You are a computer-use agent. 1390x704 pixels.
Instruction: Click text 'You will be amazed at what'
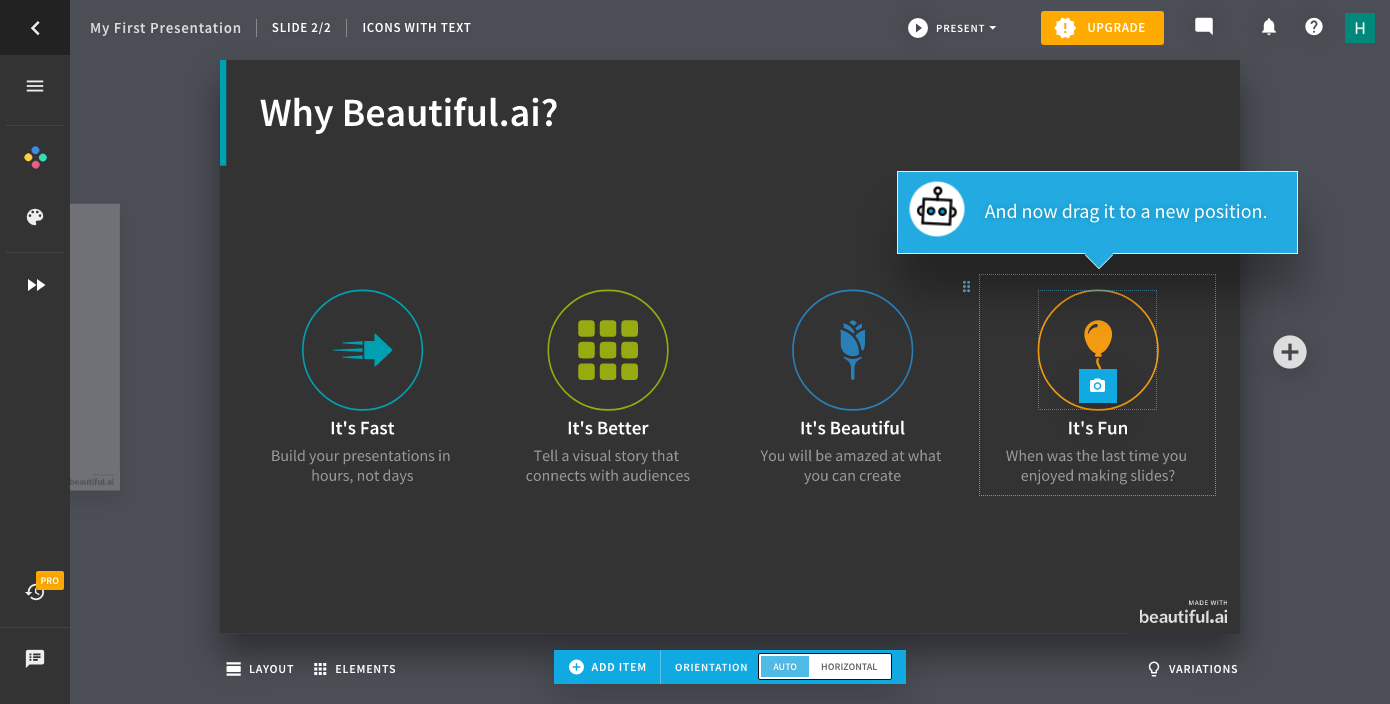851,456
